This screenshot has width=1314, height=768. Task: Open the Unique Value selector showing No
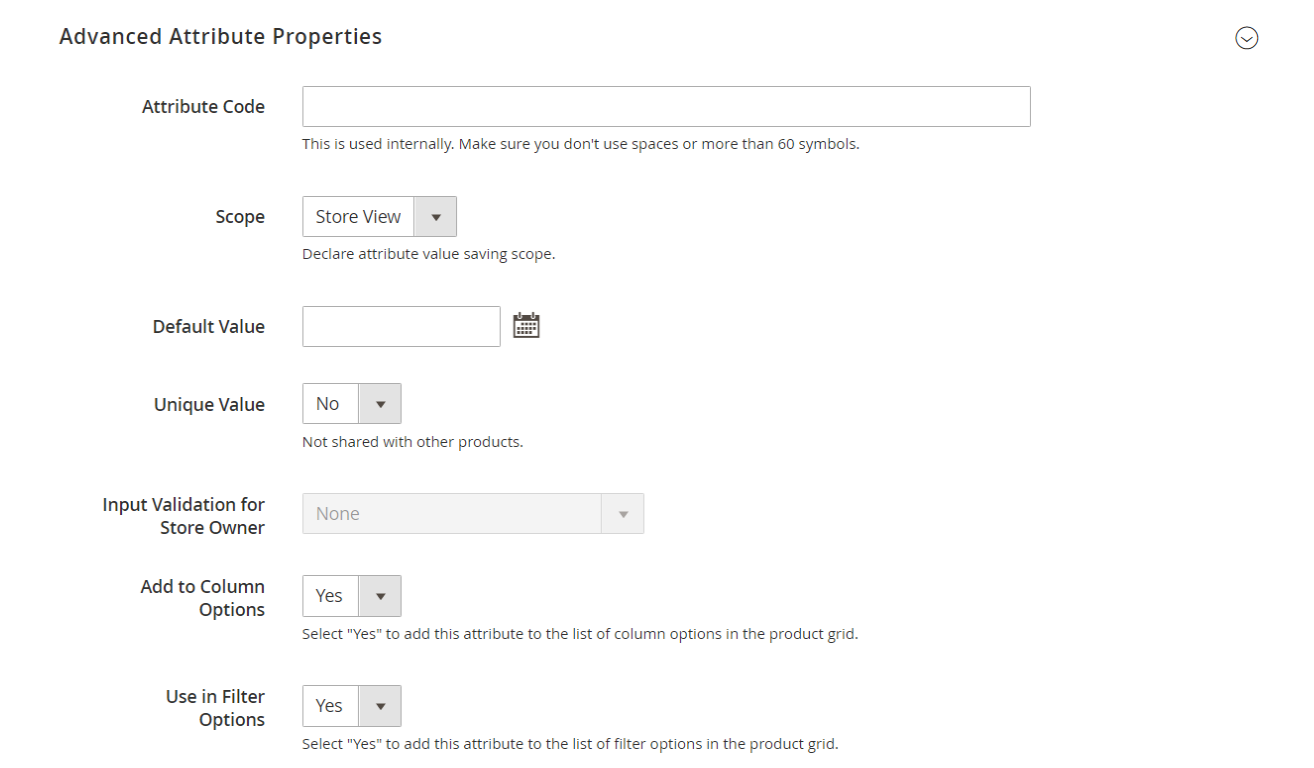[329, 403]
